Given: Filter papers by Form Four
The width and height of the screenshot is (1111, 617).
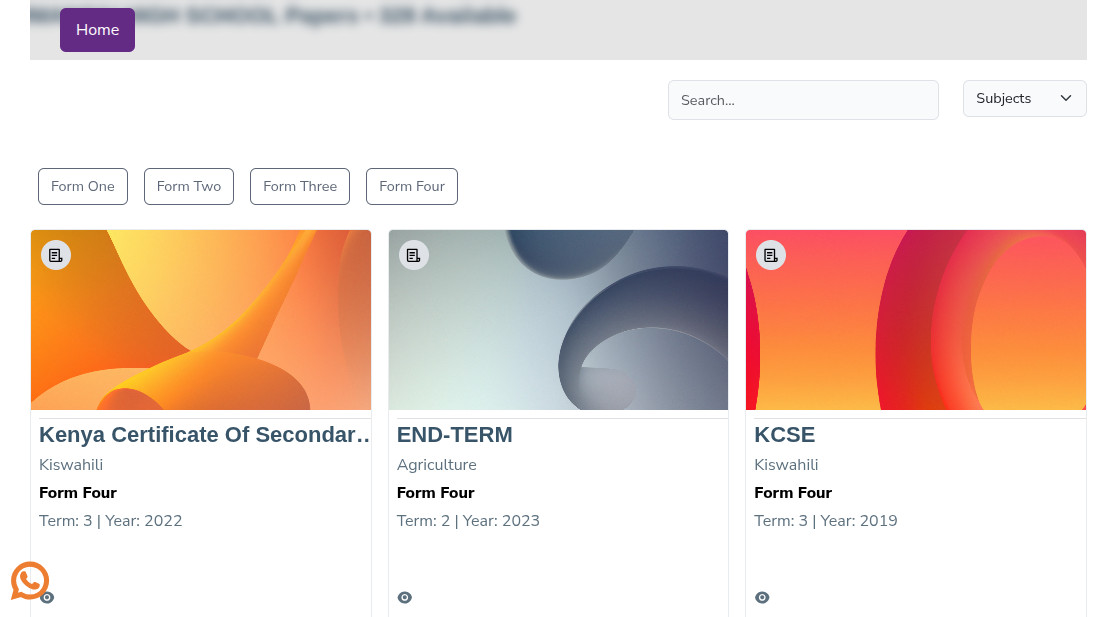Looking at the screenshot, I should point(412,186).
